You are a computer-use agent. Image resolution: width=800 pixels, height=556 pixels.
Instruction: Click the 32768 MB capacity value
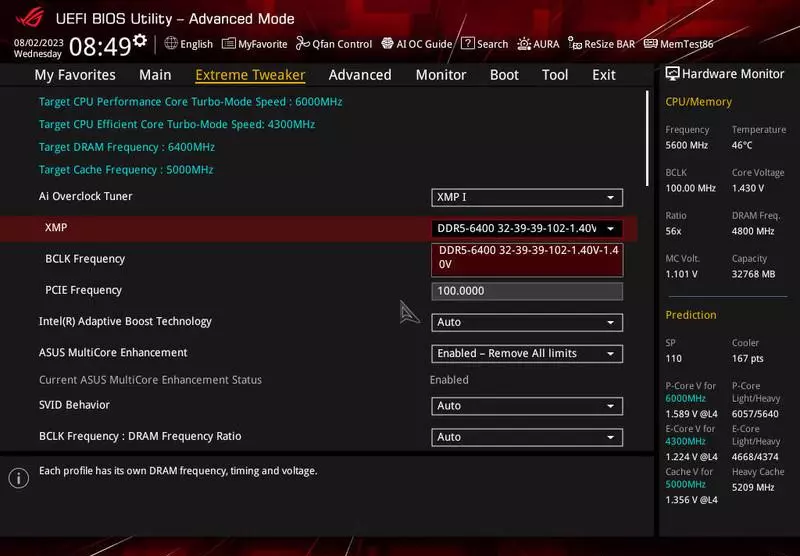(753, 274)
